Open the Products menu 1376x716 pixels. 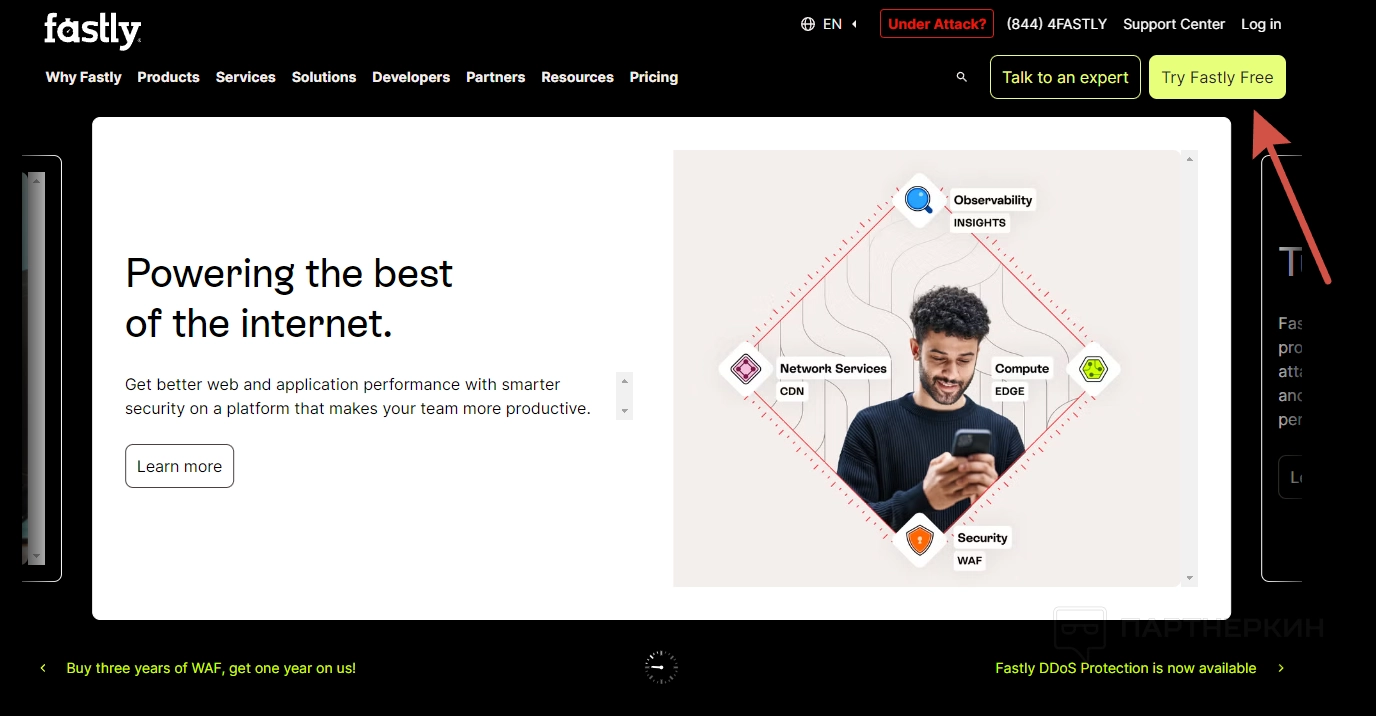click(168, 77)
